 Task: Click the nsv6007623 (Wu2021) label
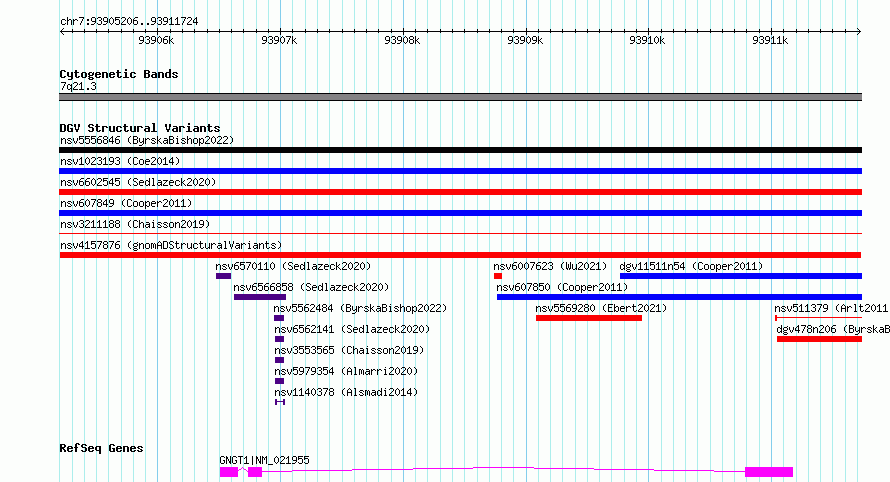[x=550, y=266]
